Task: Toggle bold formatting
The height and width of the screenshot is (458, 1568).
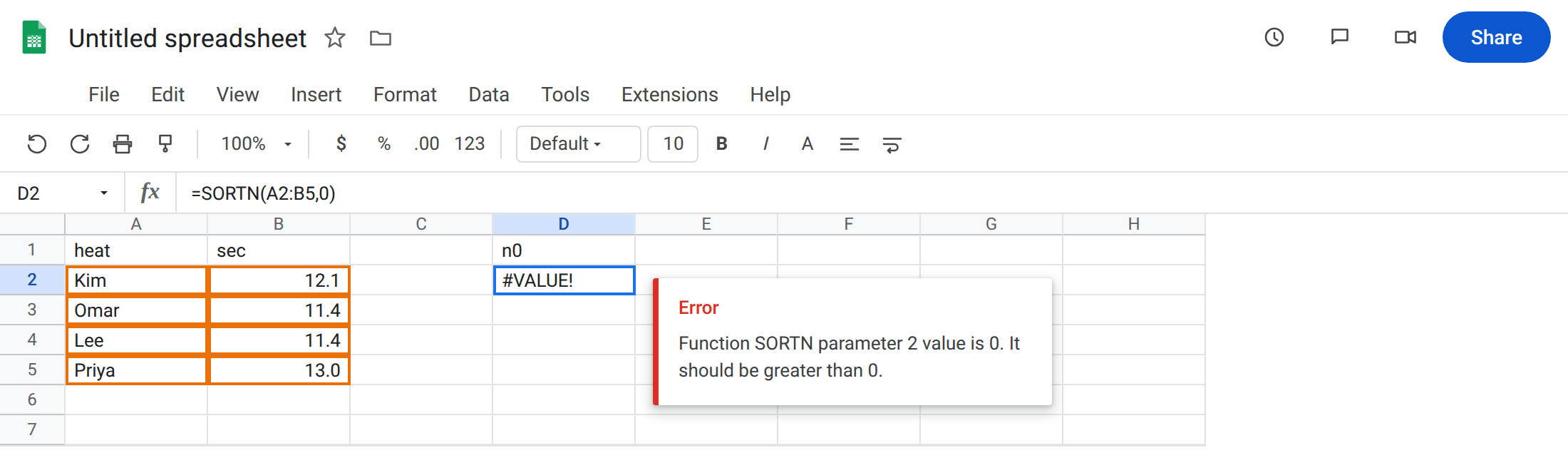Action: click(721, 144)
